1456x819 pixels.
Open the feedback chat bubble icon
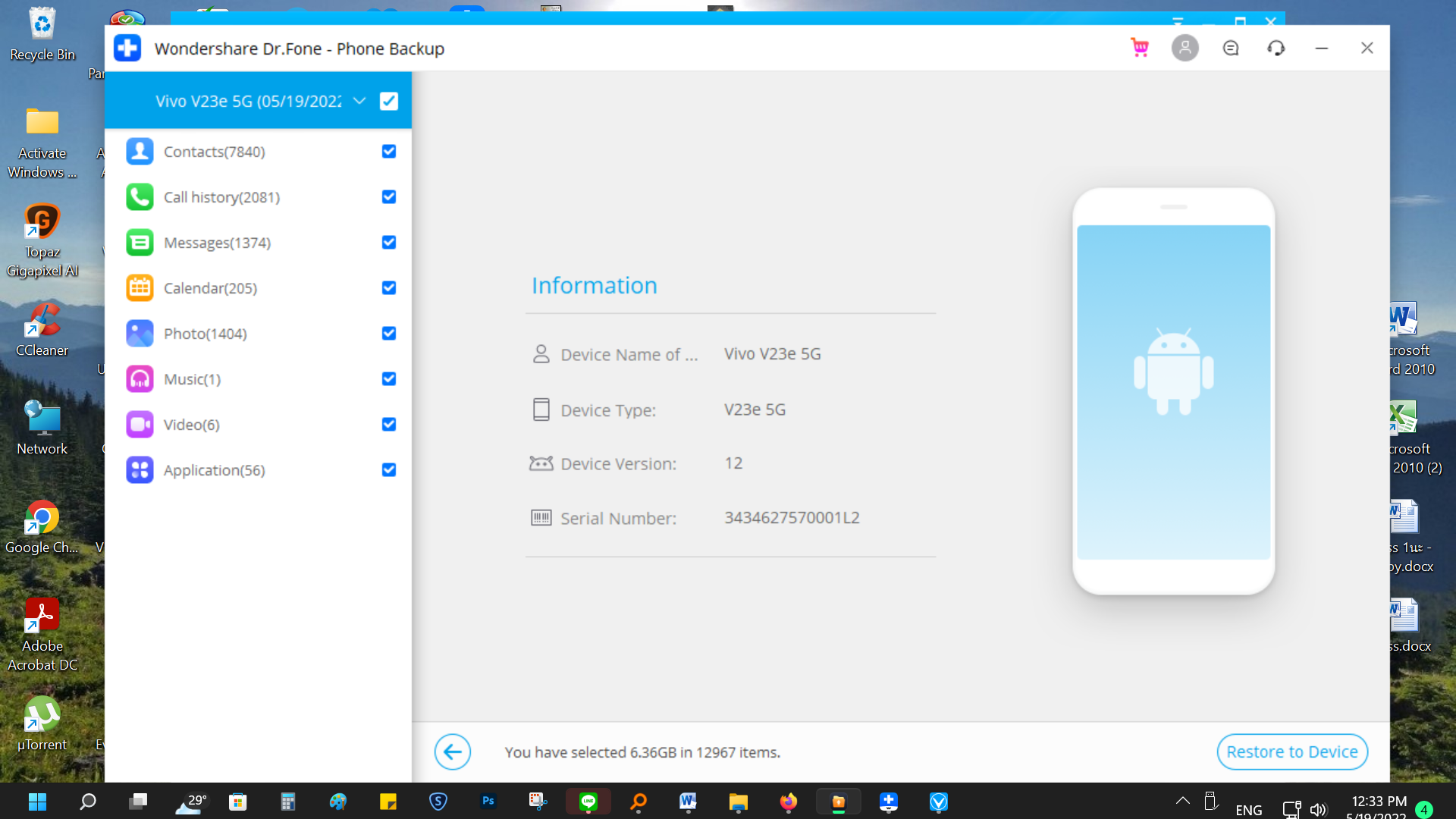point(1231,48)
